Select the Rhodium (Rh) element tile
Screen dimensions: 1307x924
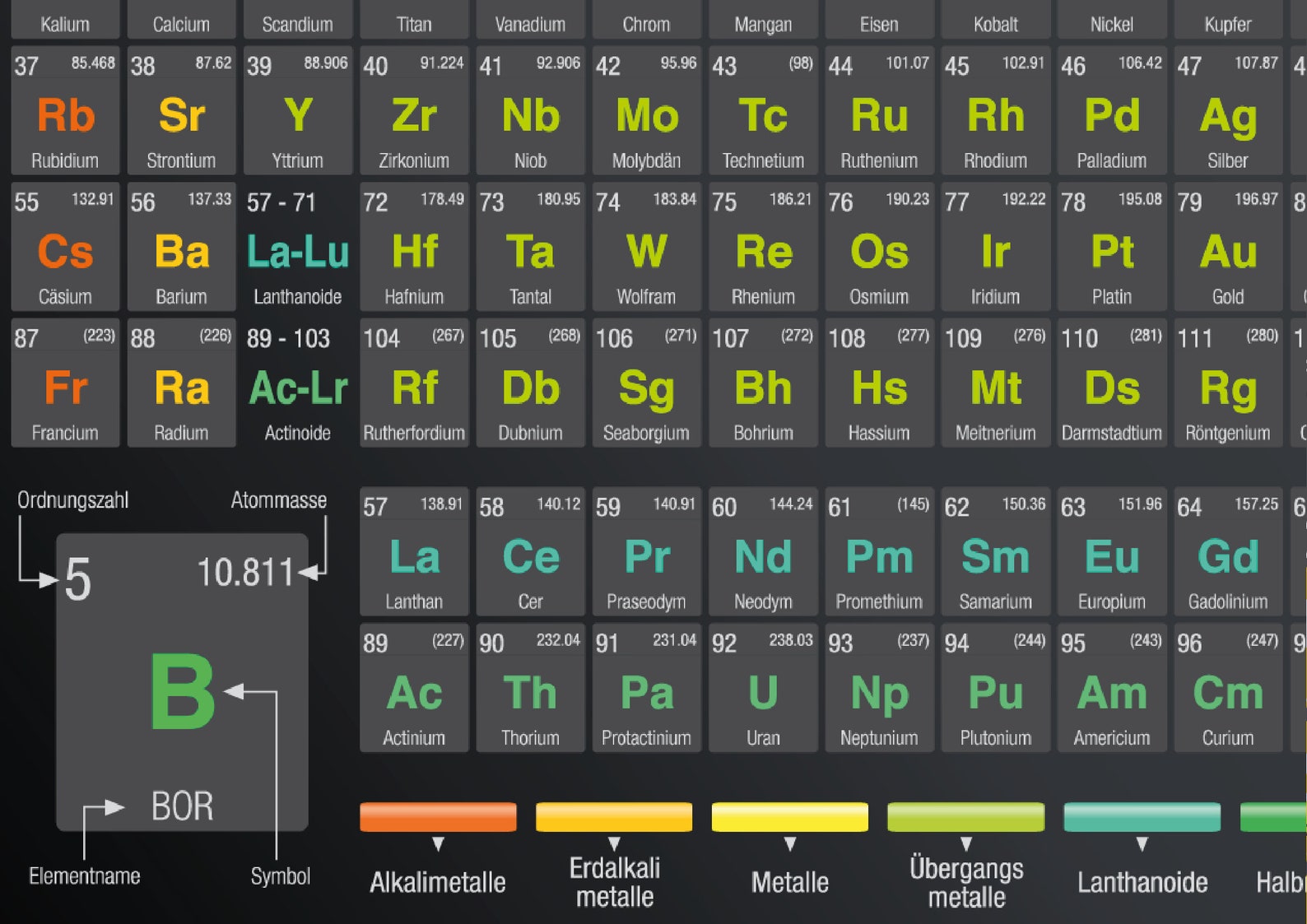pos(996,110)
